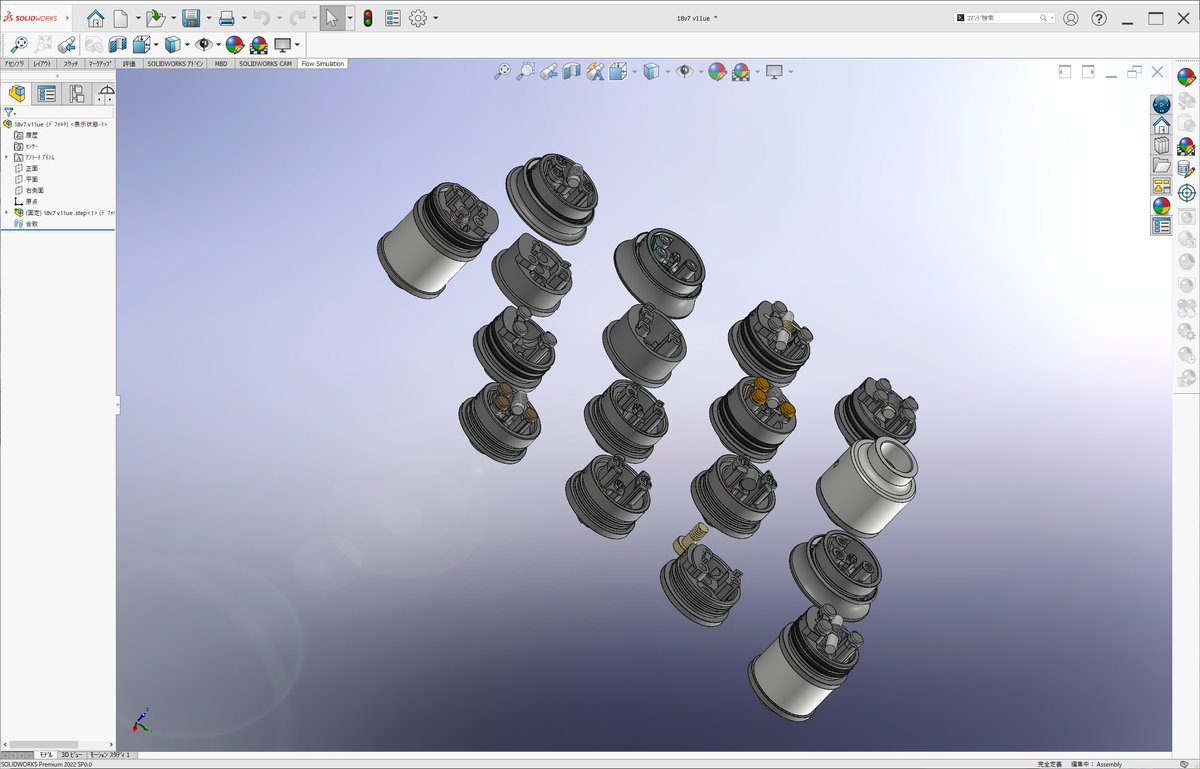Image resolution: width=1200 pixels, height=769 pixels.
Task: Click View Settings monitor icon in upper-left toolbar
Action: [282, 44]
